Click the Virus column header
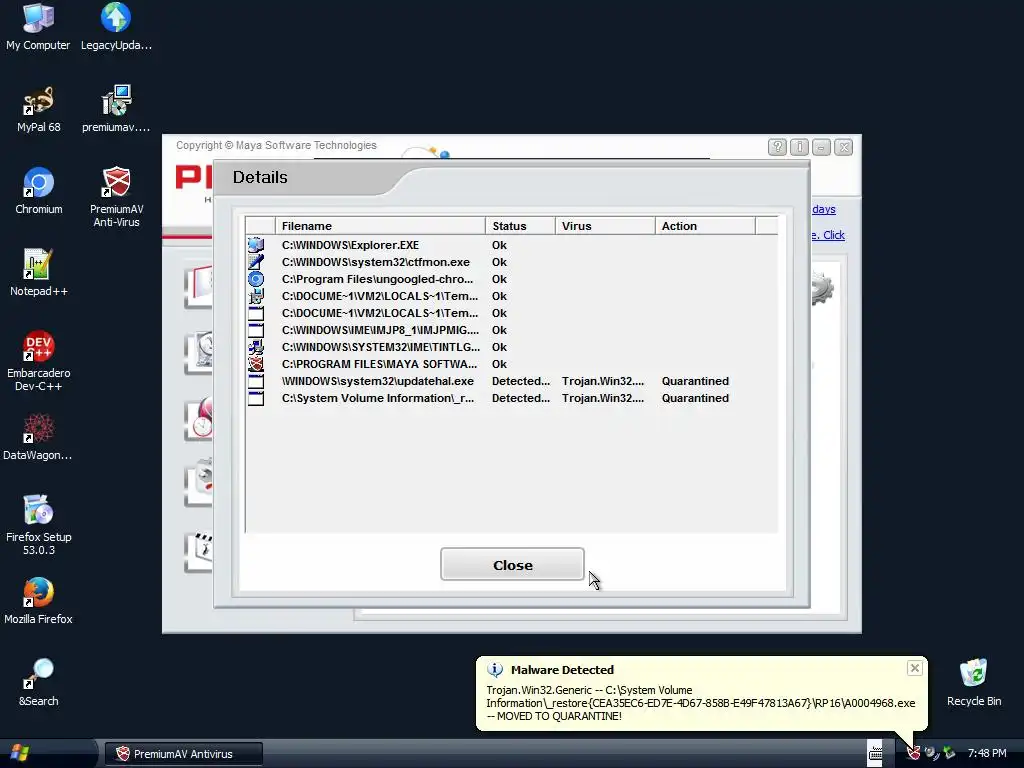The image size is (1024, 768). click(x=605, y=226)
